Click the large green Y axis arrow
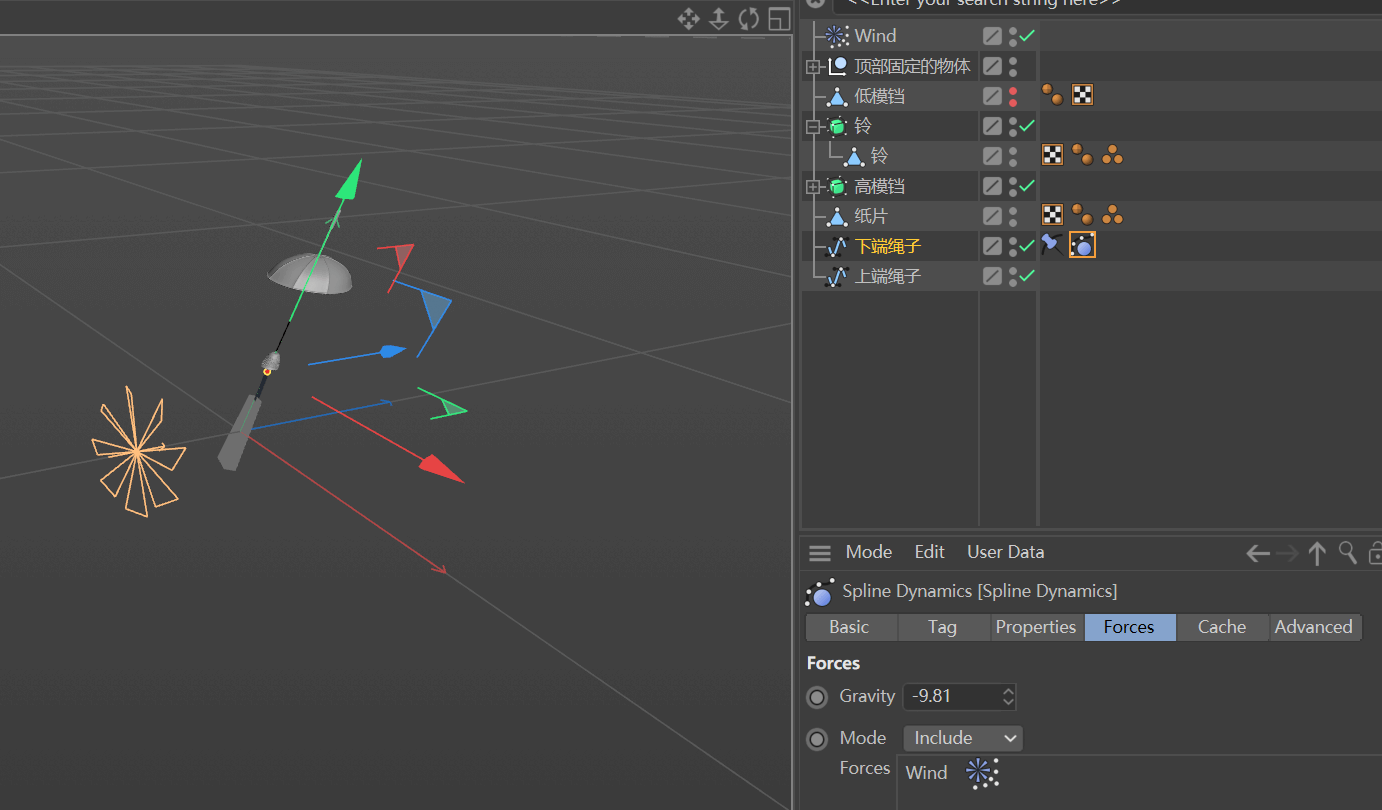1382x810 pixels. [x=349, y=180]
